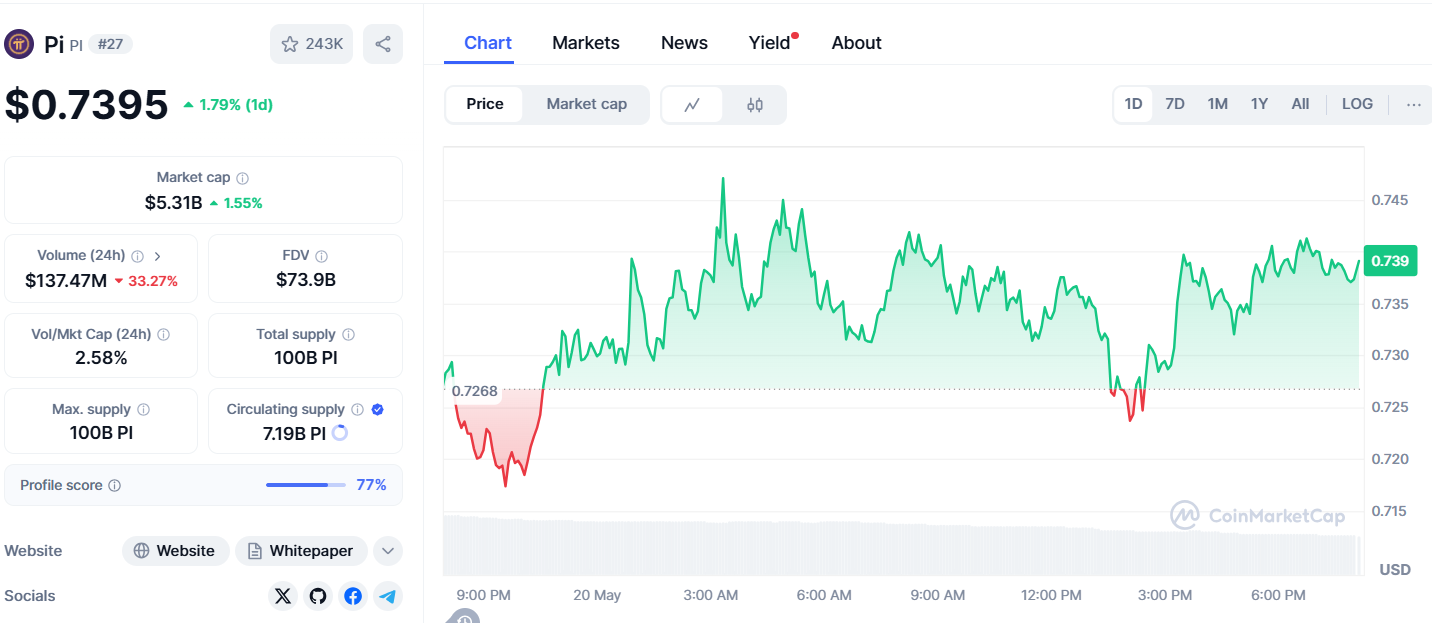Click the 1.79% (1d) price change

(x=228, y=105)
